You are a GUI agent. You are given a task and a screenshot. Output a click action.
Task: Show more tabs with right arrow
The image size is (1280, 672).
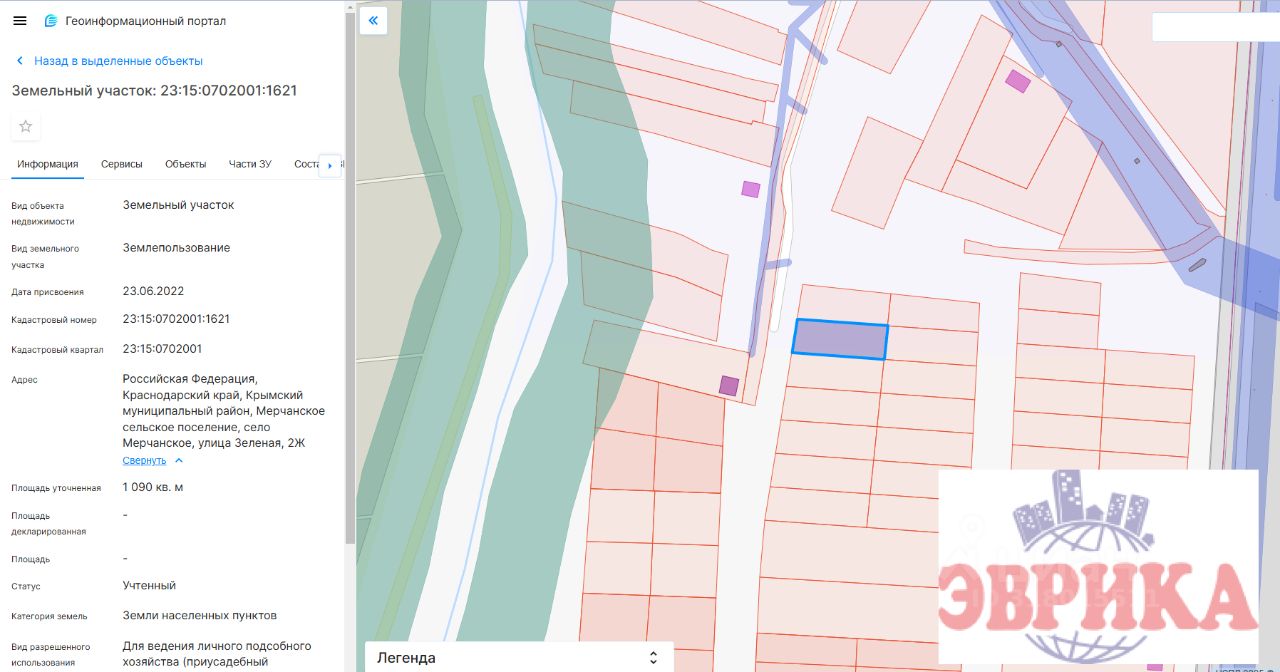click(x=330, y=165)
